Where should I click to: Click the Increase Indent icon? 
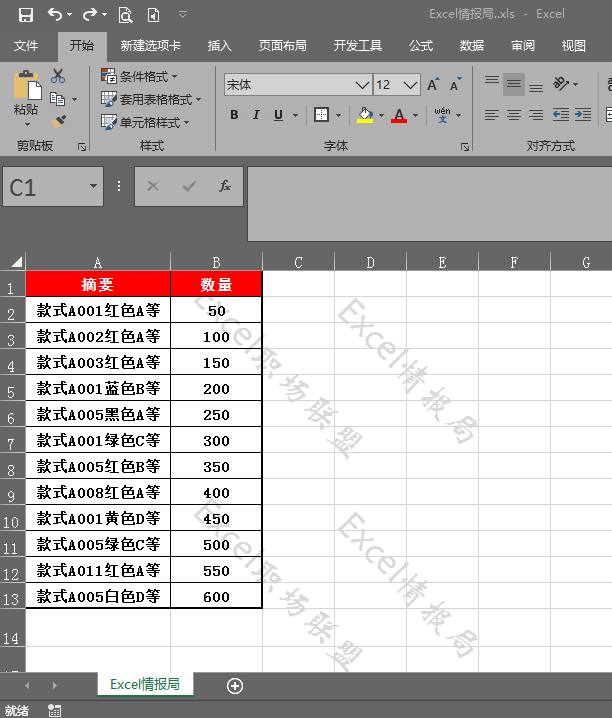[583, 114]
